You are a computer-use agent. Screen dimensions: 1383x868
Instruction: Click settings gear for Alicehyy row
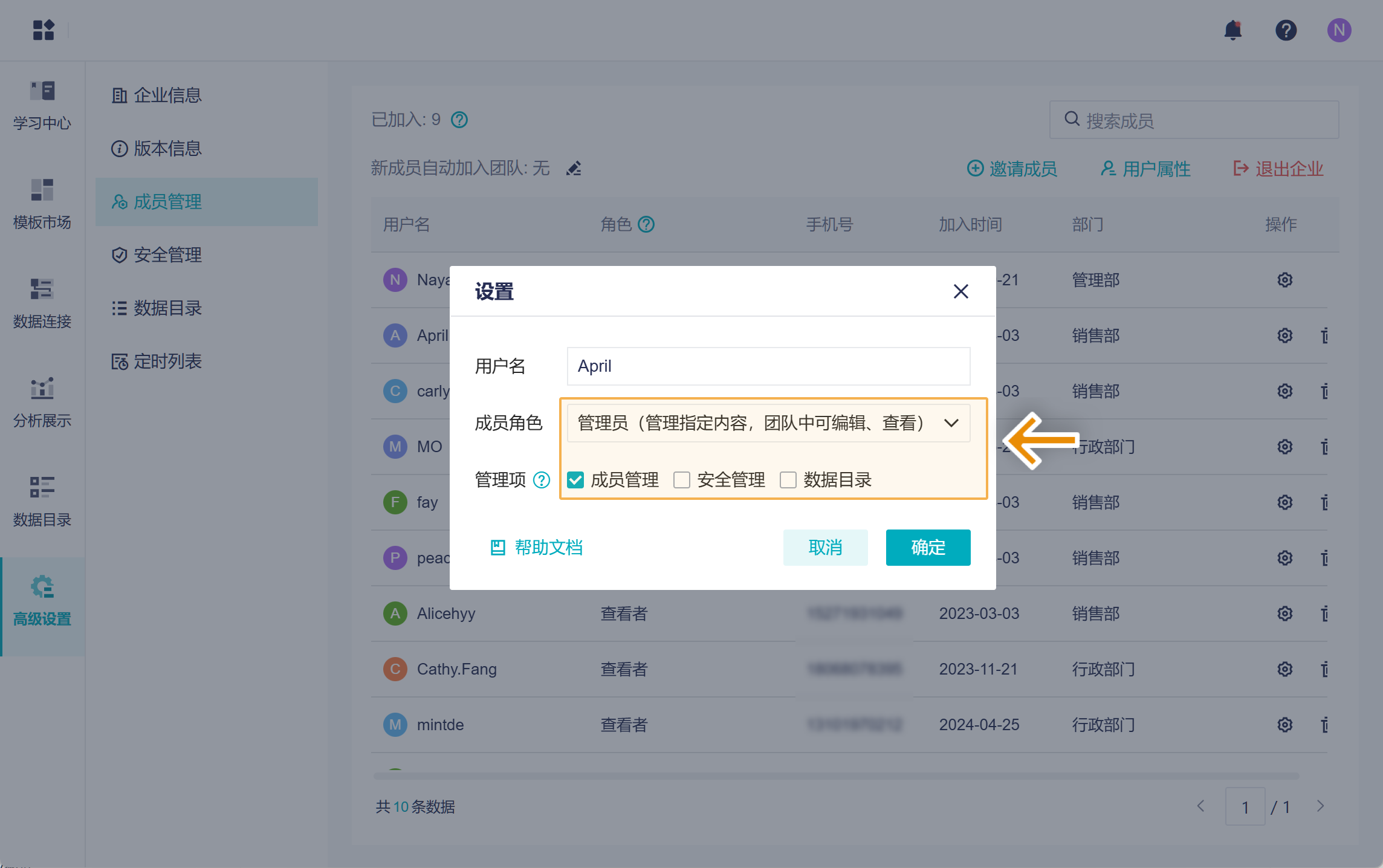click(x=1284, y=614)
